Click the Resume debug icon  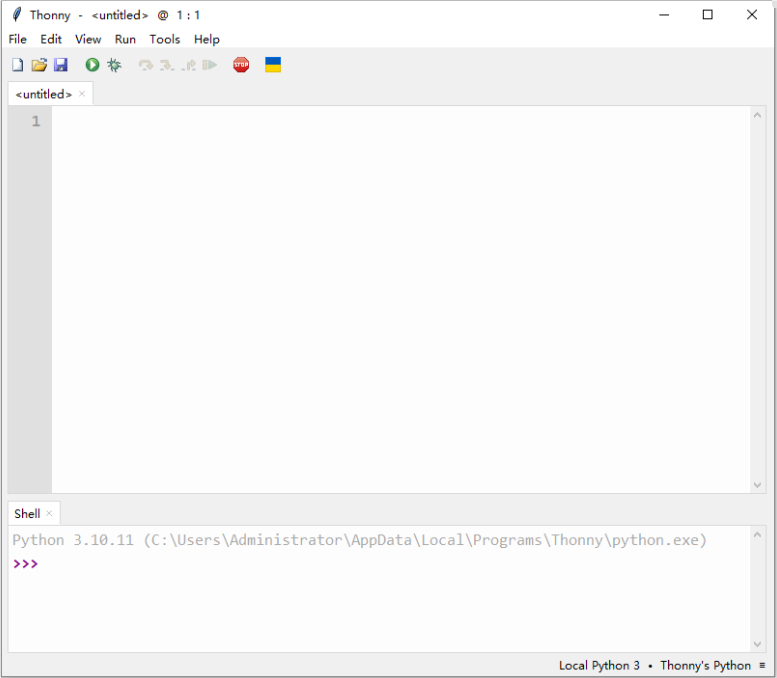(210, 65)
